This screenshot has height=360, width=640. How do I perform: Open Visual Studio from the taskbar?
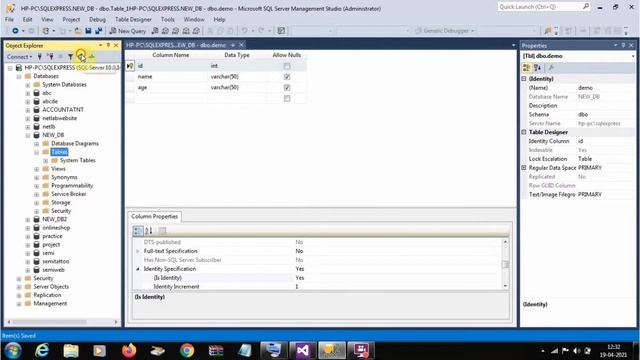click(302, 350)
